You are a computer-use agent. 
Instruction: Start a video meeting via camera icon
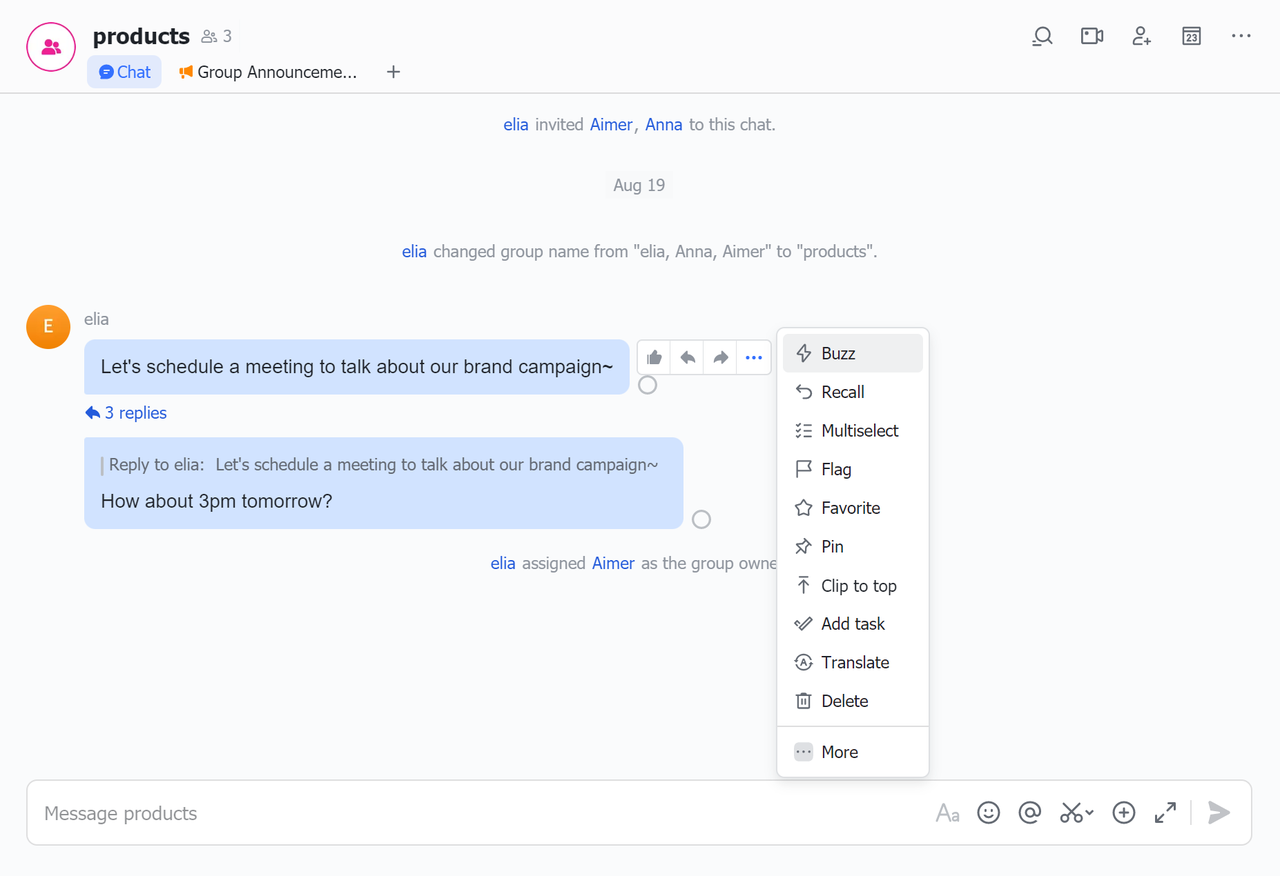[x=1092, y=37]
